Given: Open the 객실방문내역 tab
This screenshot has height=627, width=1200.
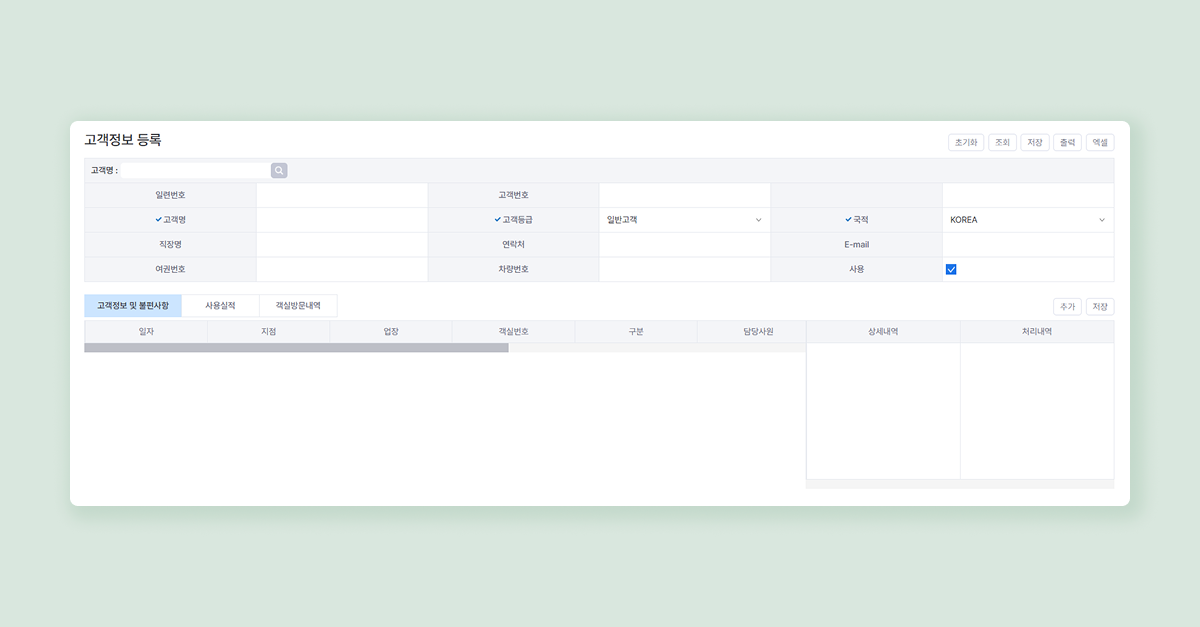Looking at the screenshot, I should point(298,306).
